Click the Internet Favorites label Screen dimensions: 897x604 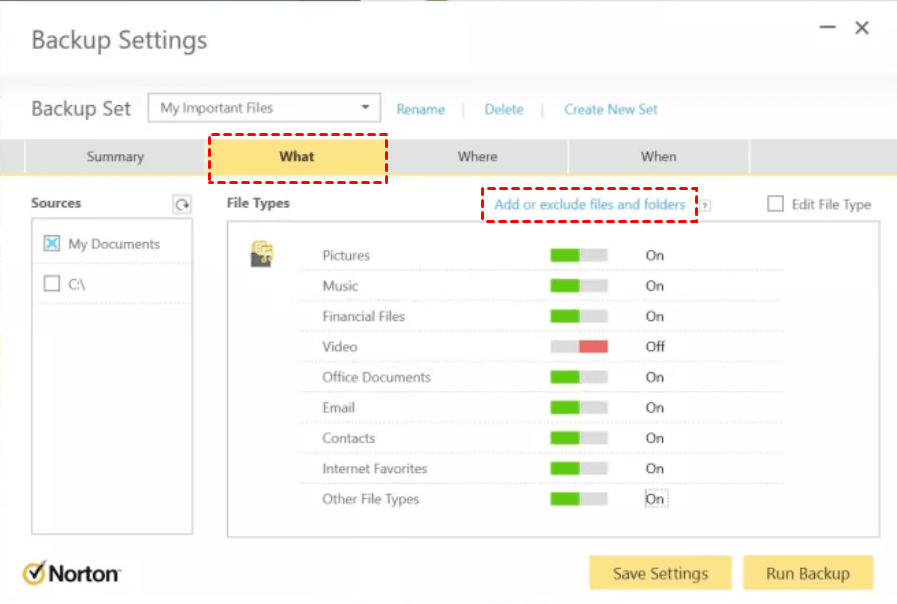(x=375, y=468)
